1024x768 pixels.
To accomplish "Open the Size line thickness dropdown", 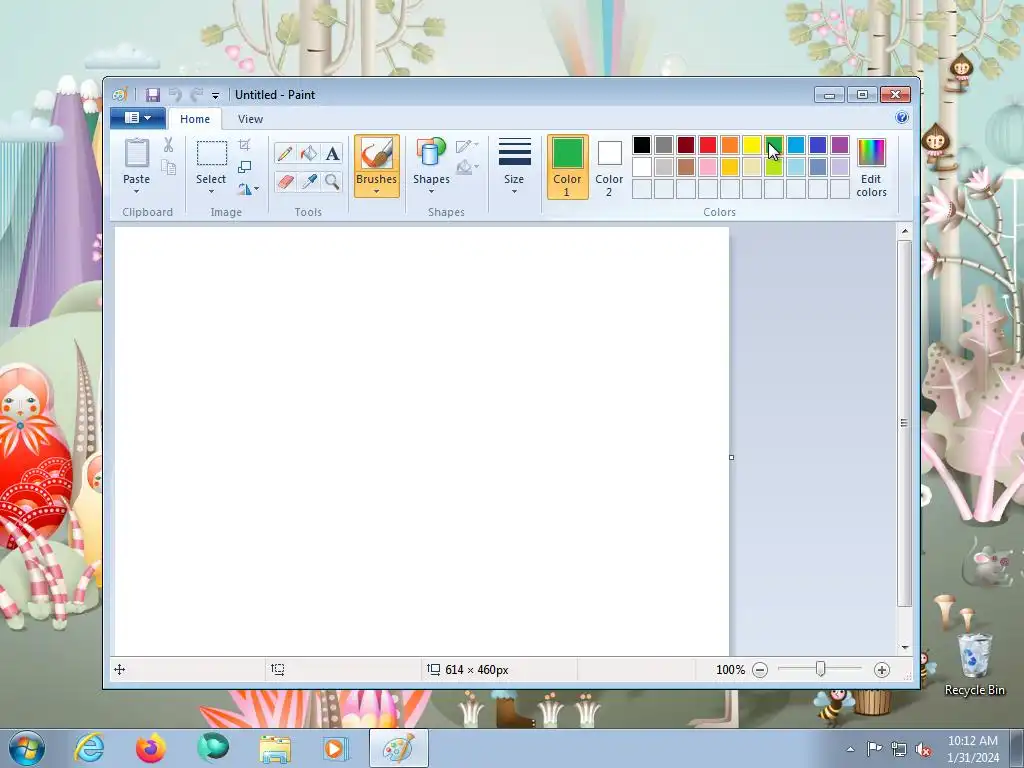I will pos(514,166).
